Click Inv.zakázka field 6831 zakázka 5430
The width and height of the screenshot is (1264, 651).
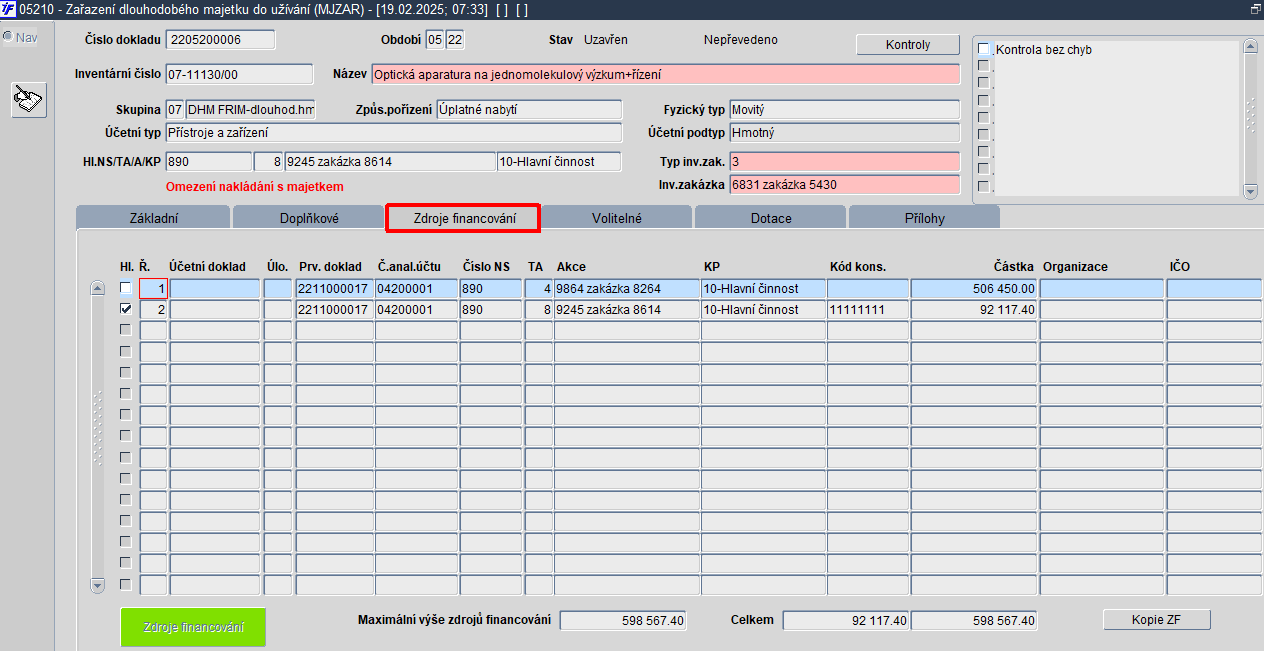tap(844, 184)
